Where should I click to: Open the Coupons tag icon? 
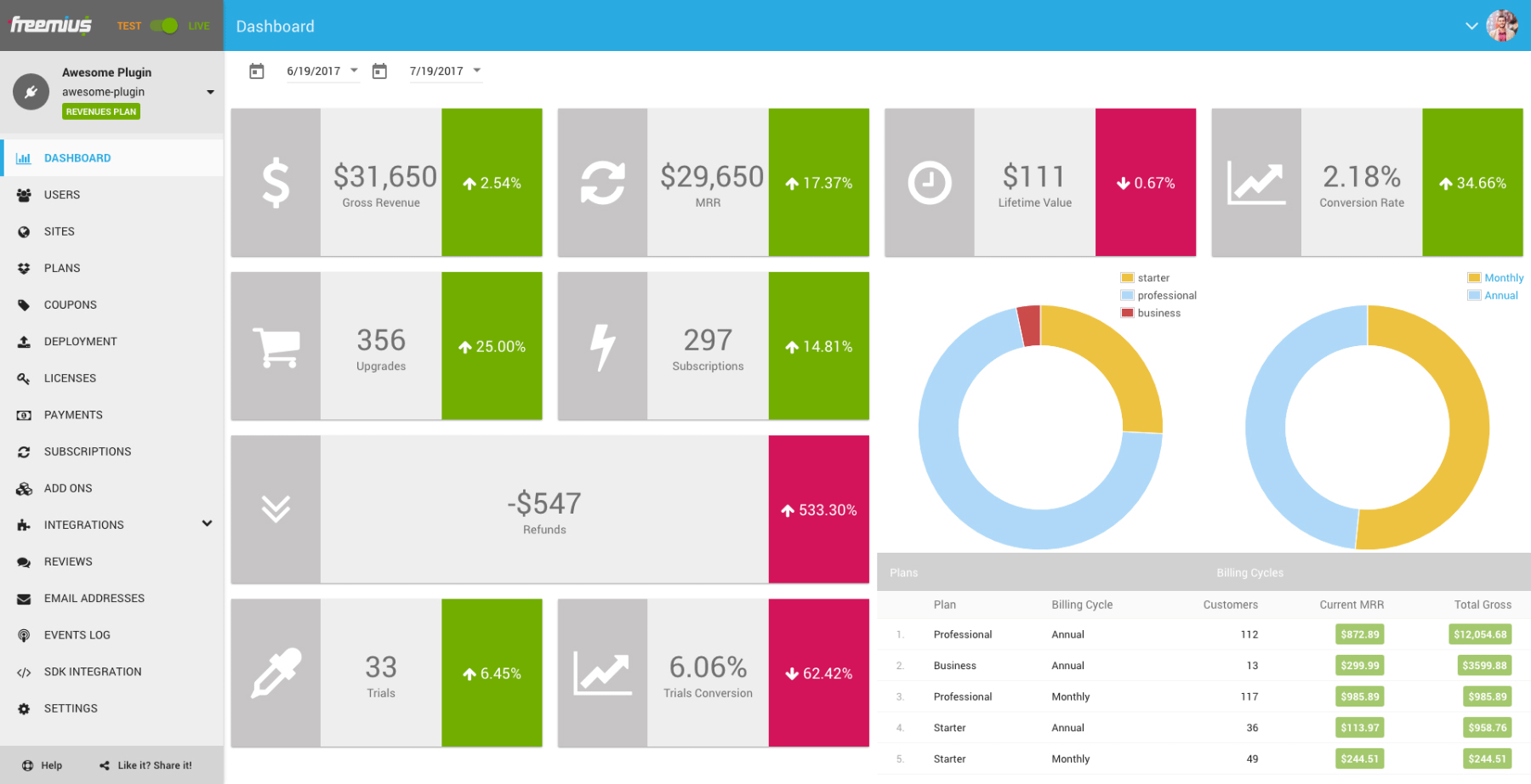(24, 304)
